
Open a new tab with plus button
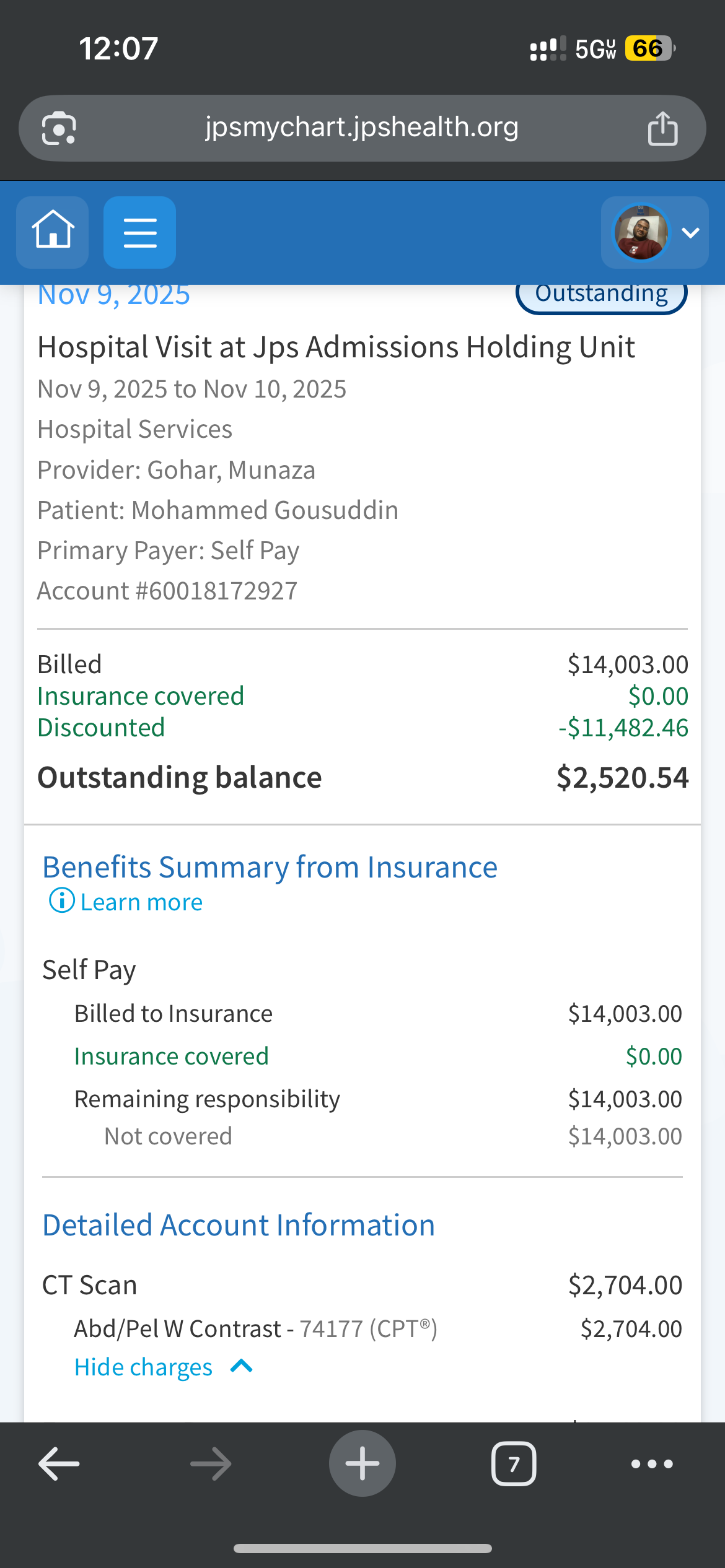coord(362,1463)
